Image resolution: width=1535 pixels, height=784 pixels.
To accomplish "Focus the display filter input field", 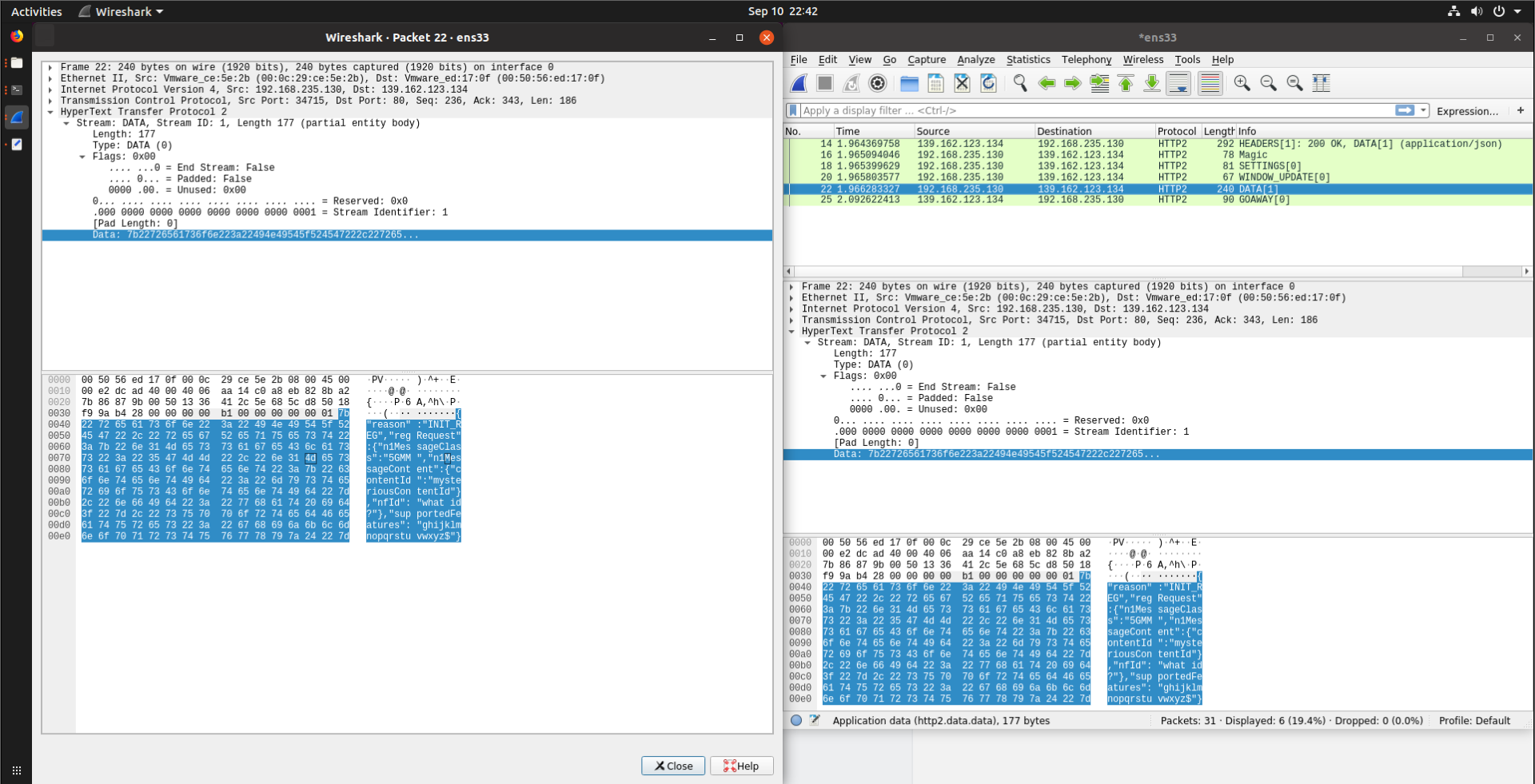I will [x=1097, y=110].
